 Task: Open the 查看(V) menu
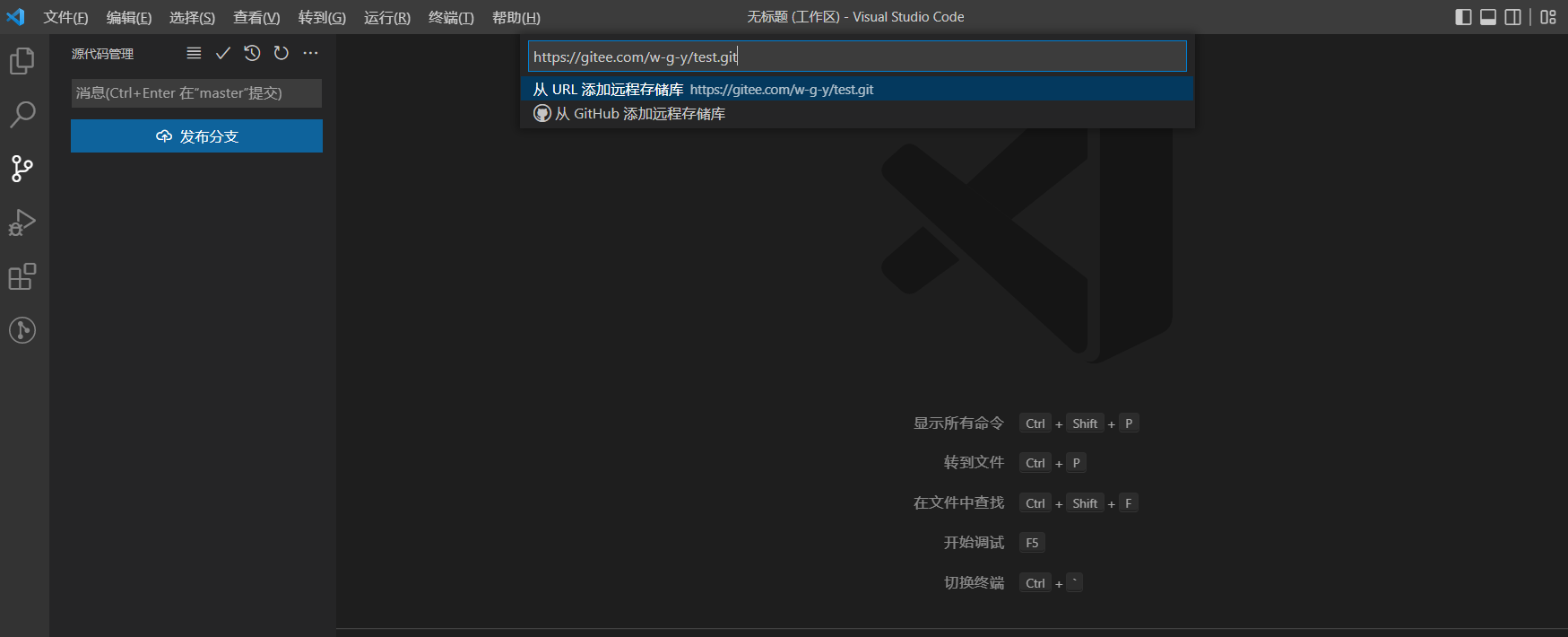(x=256, y=17)
